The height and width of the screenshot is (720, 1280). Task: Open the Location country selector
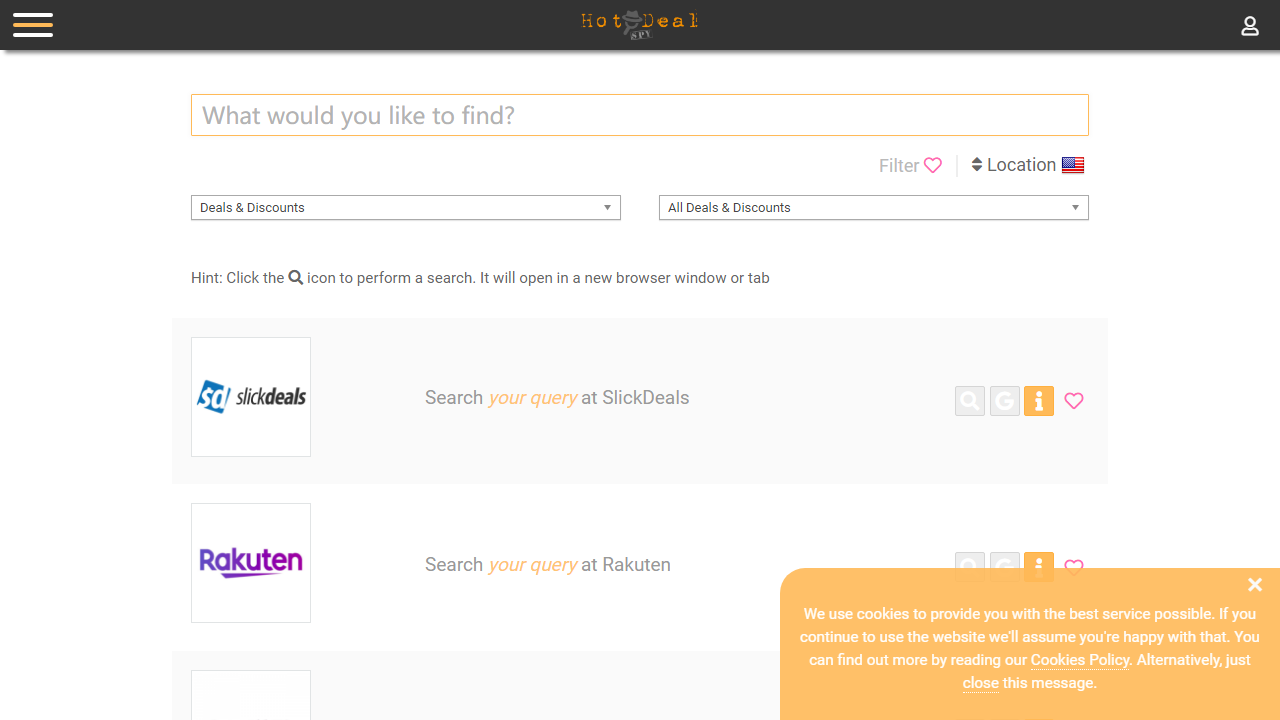pos(1027,165)
